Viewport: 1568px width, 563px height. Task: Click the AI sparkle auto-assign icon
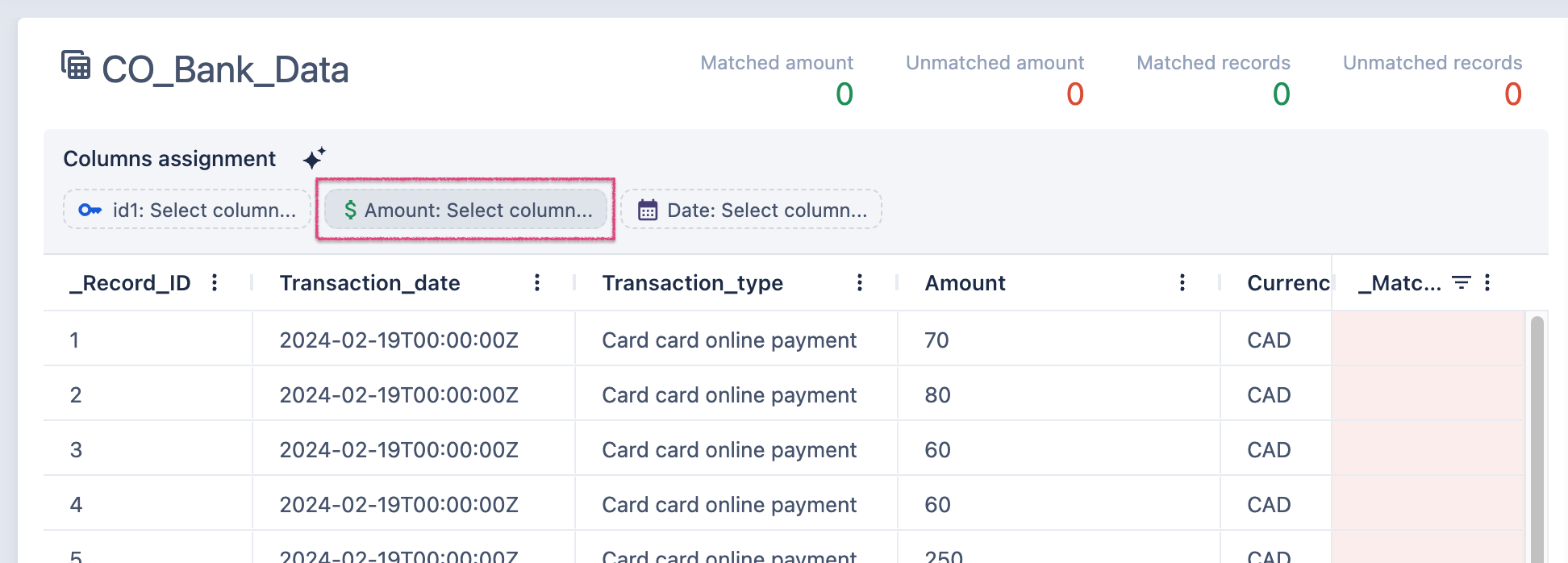click(315, 158)
